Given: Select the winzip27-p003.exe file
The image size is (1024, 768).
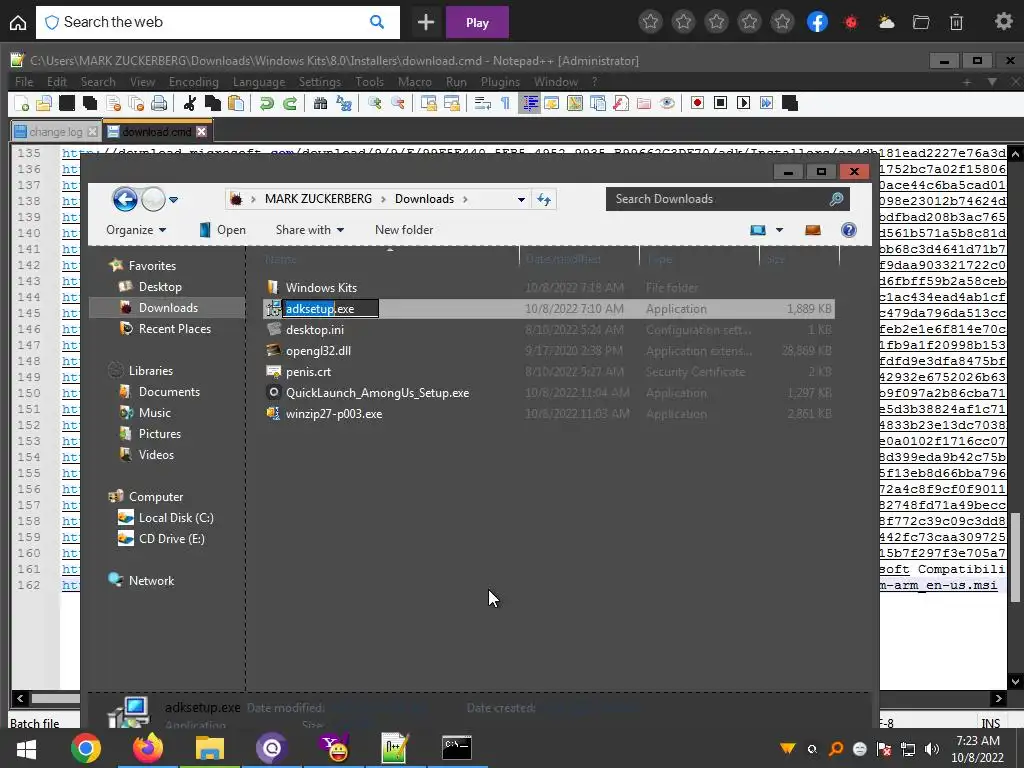Looking at the screenshot, I should [x=334, y=414].
